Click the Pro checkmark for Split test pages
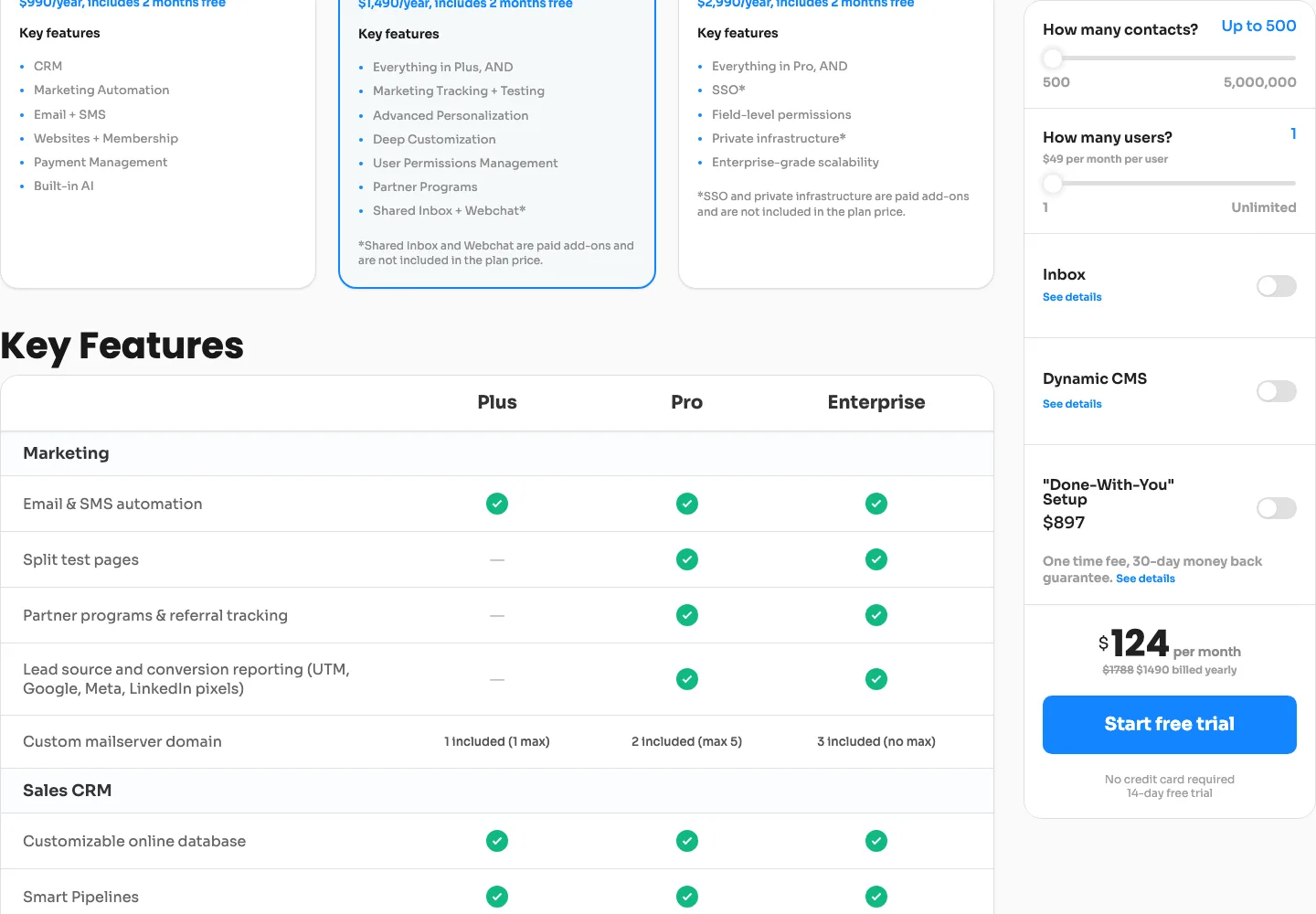This screenshot has width=1316, height=914. (x=687, y=559)
